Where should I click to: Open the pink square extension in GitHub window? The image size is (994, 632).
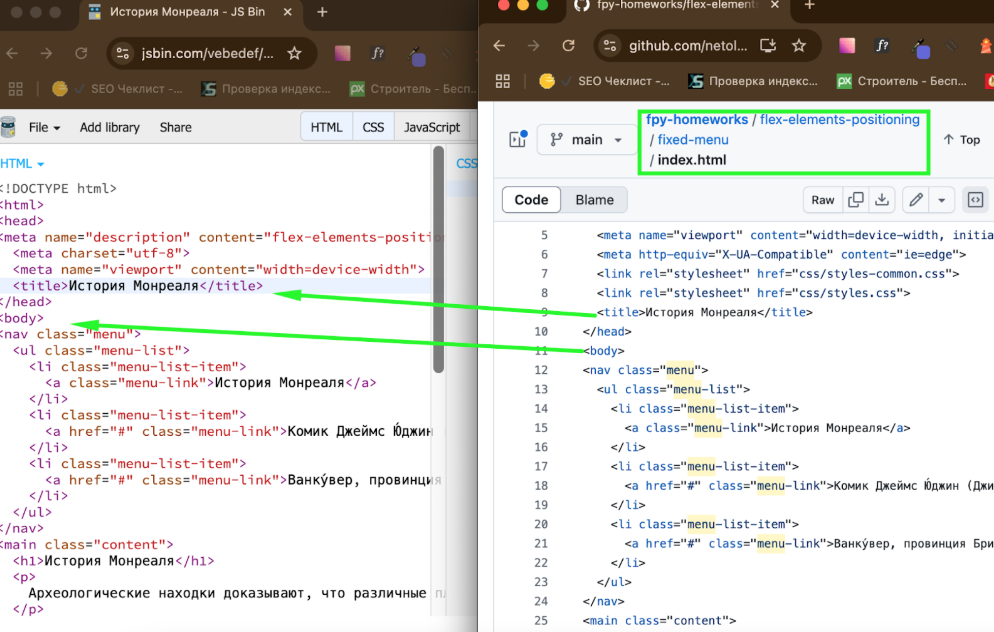coord(847,46)
